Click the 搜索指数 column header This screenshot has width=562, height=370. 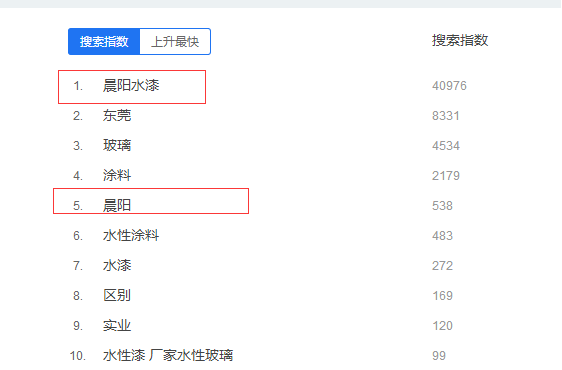click(x=460, y=40)
